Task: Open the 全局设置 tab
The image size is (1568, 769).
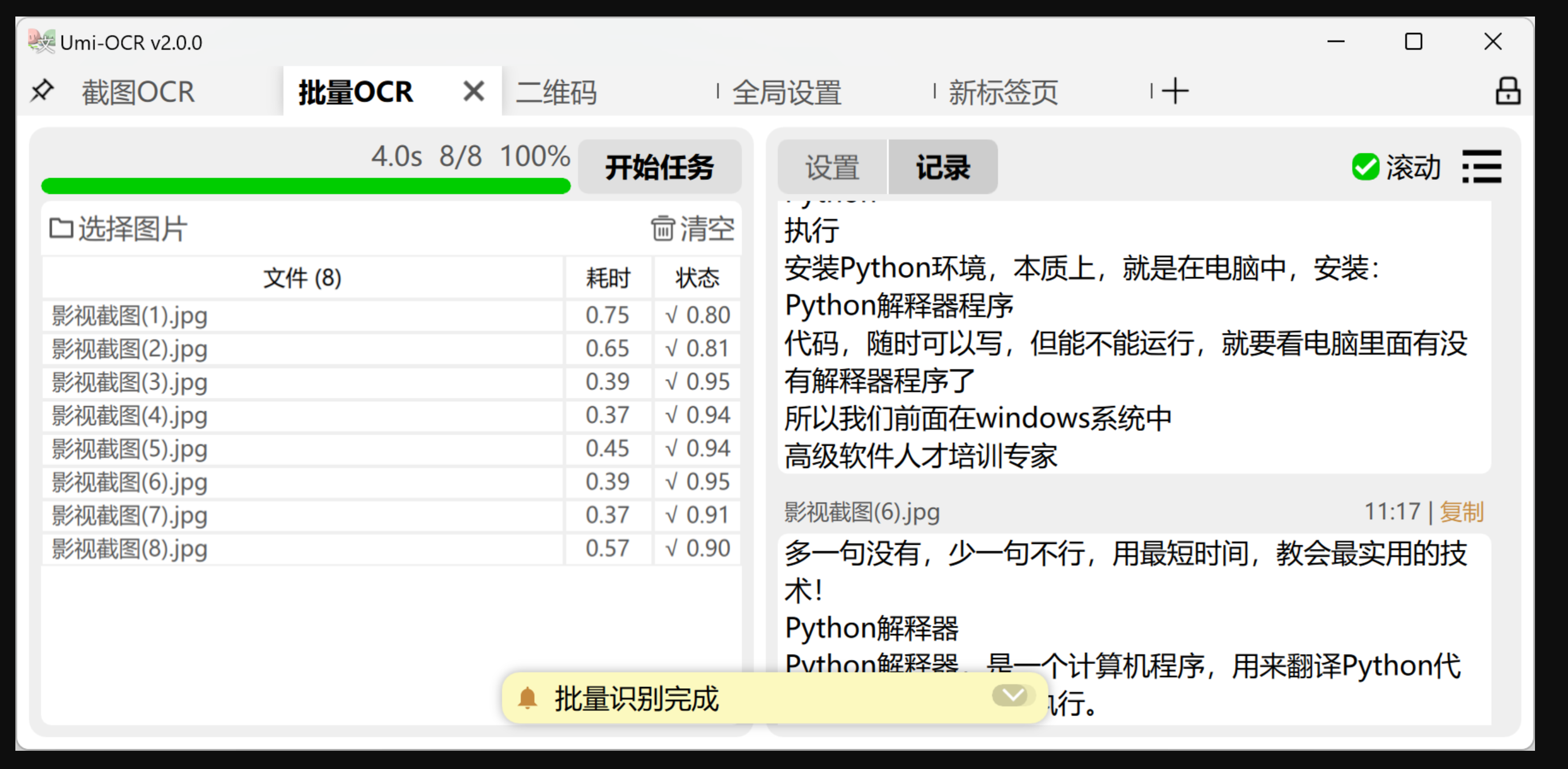Action: 787,93
